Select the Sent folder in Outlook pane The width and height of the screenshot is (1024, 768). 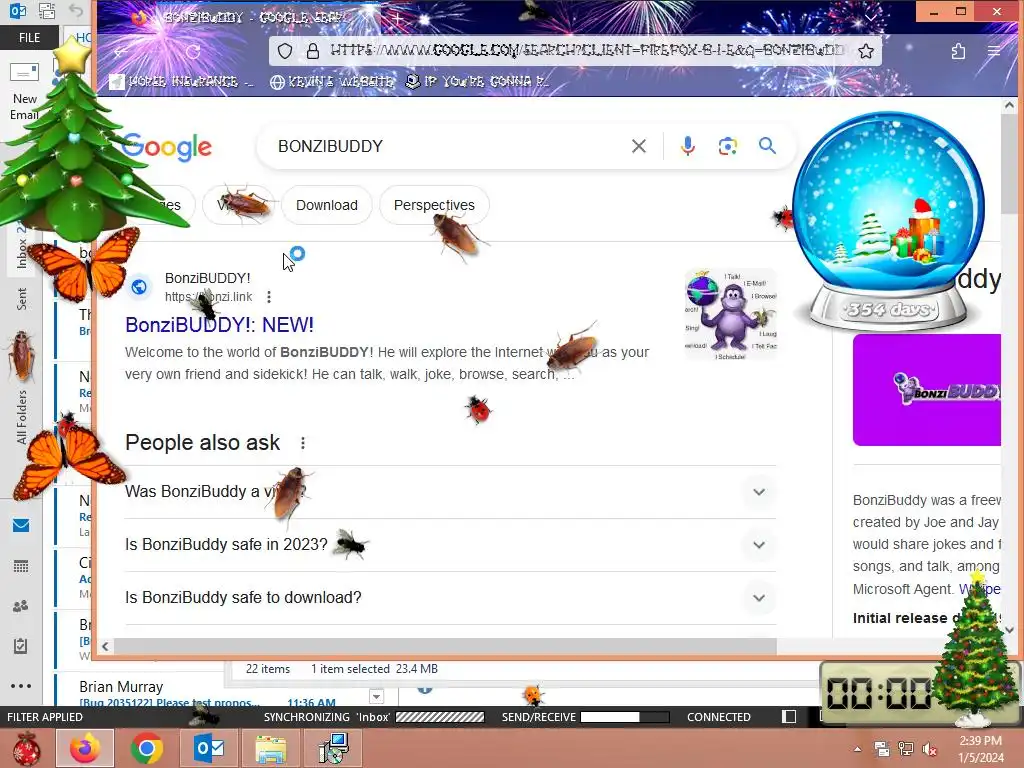click(22, 299)
